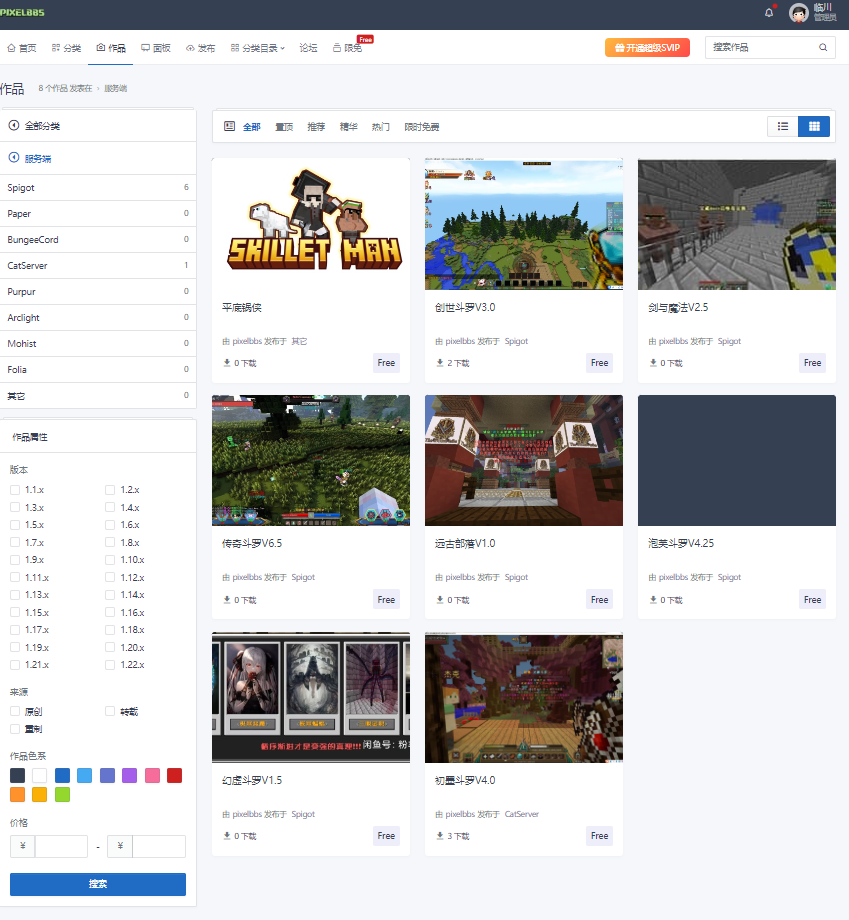Focus the 搜索作品 search field
849x920 pixels.
pyautogui.click(x=763, y=48)
